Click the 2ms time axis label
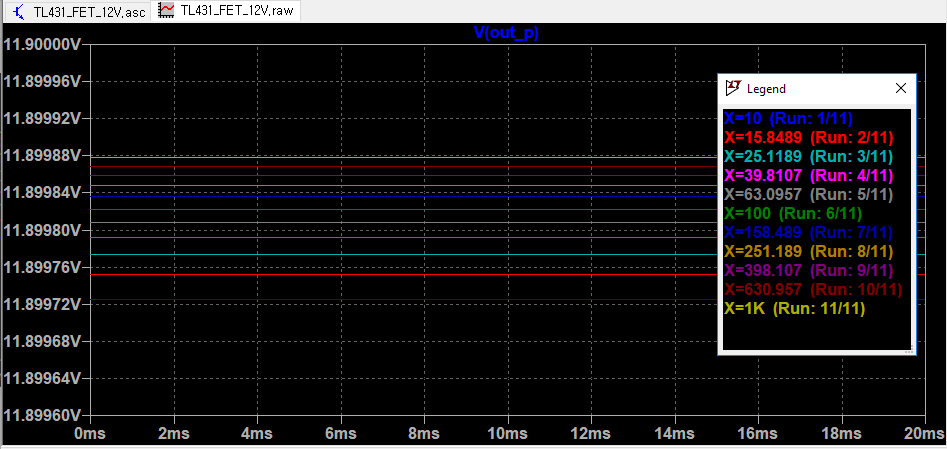 tap(174, 434)
